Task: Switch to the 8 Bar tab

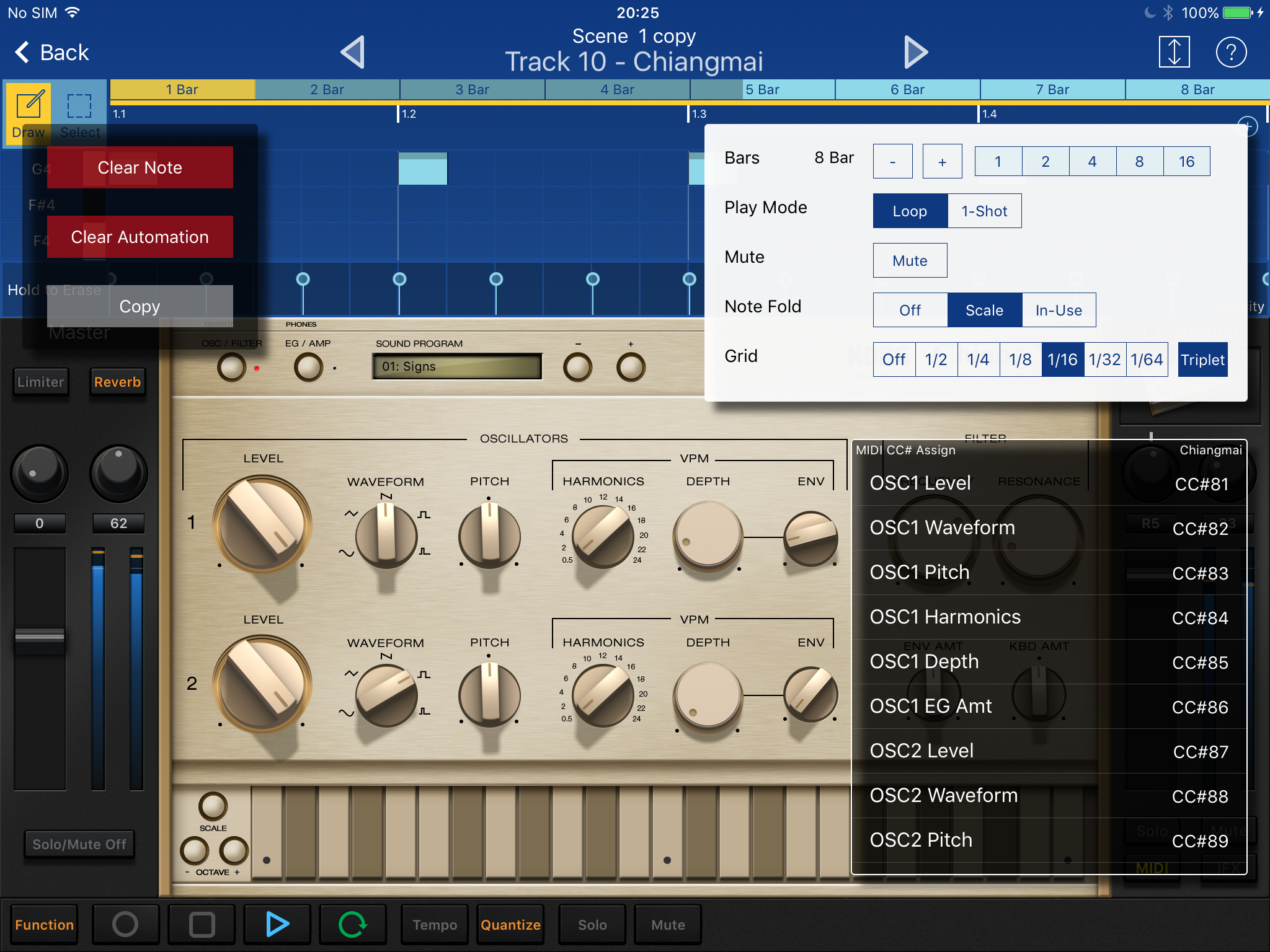Action: tap(1197, 89)
